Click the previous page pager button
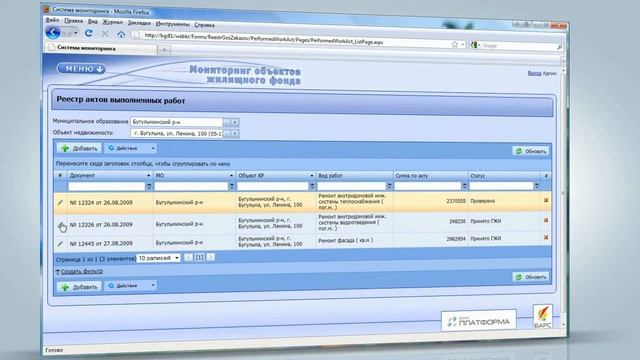 tap(188, 258)
